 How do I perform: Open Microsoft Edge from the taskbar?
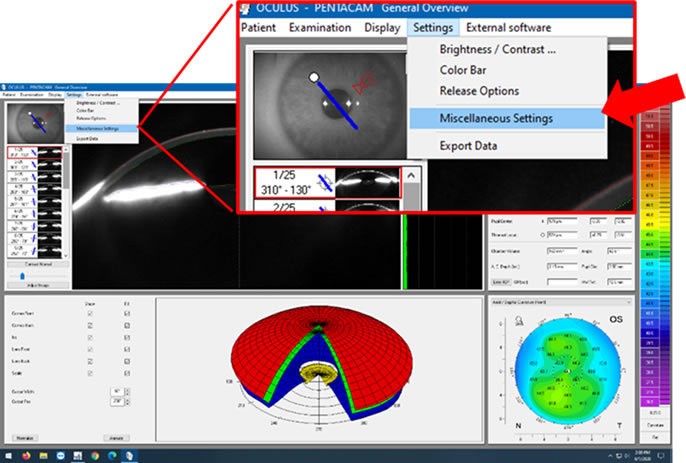(112, 456)
